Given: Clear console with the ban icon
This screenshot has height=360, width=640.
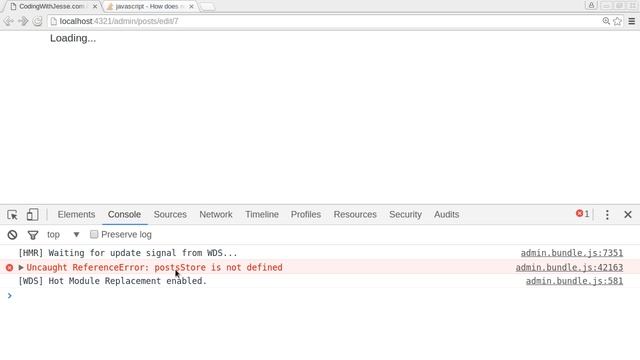Looking at the screenshot, I should 12,235.
